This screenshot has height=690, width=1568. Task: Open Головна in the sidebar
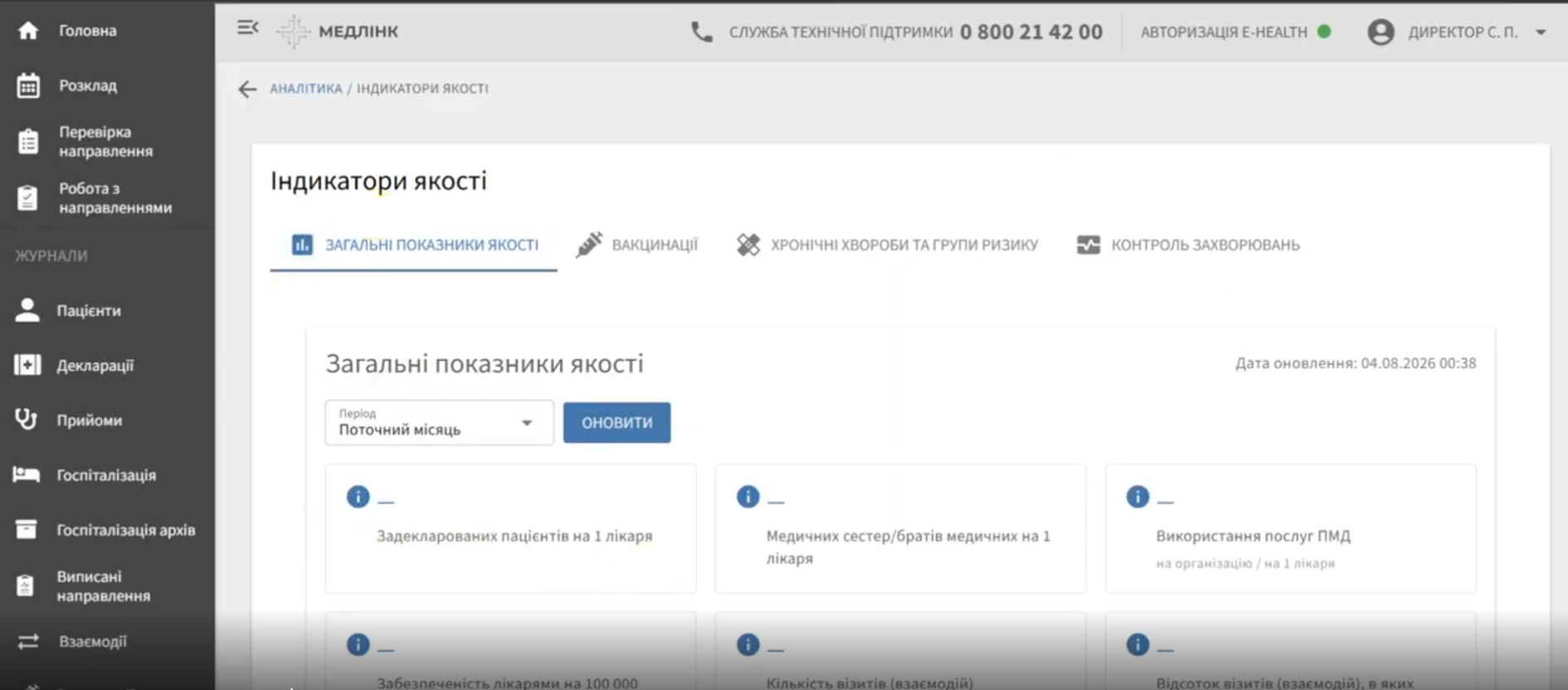click(88, 31)
